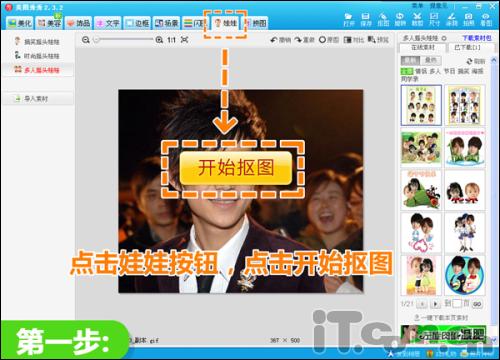Select 多人摇头娃娃 in the left sidebar
500x360 pixels.
(37, 70)
